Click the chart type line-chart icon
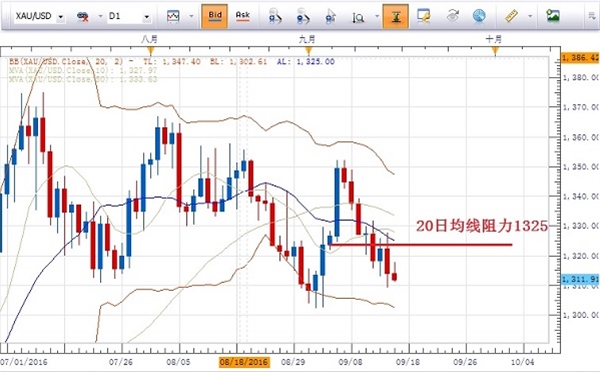The image size is (600, 372). point(173,16)
